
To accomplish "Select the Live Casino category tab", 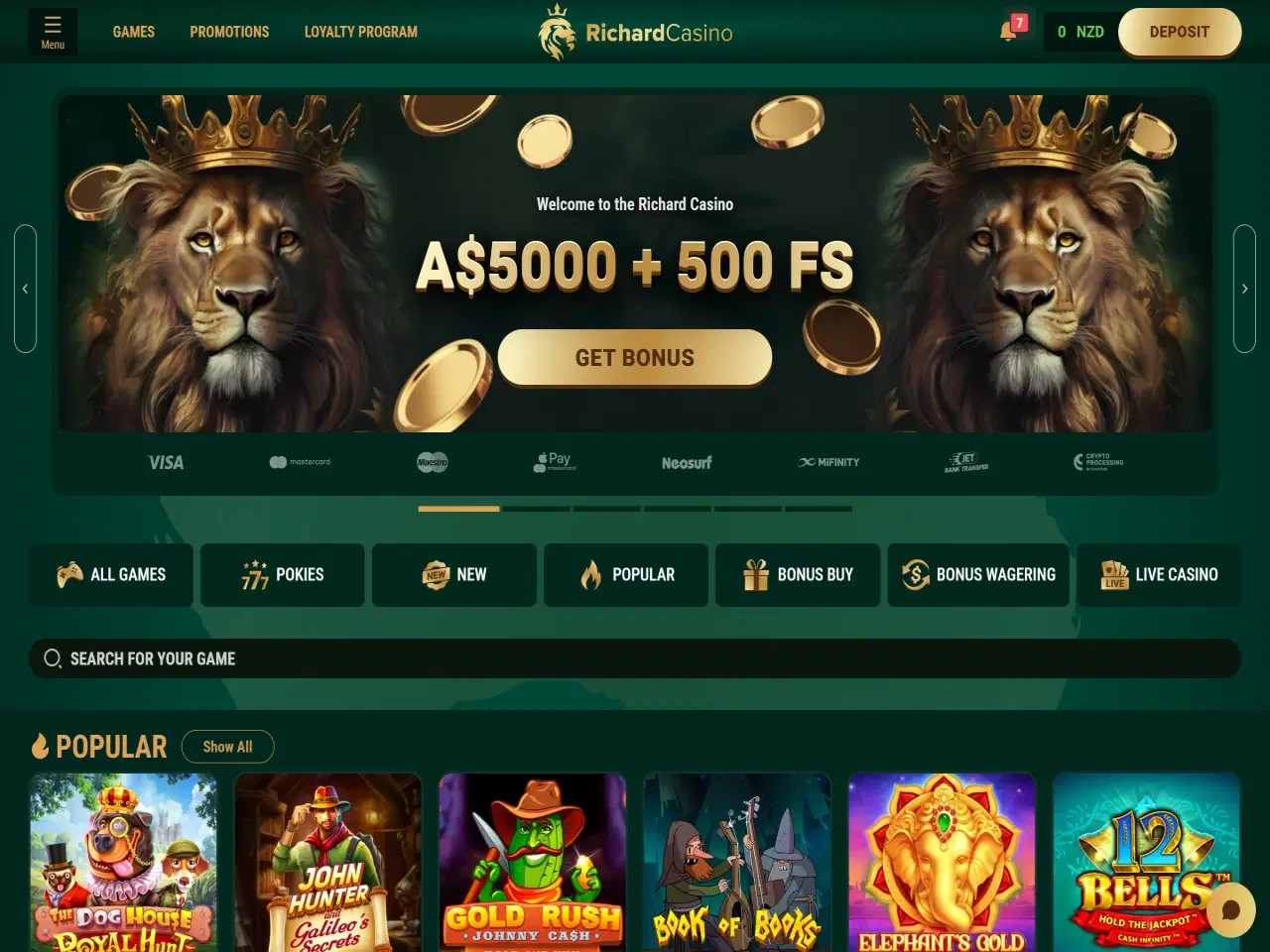I will [x=1159, y=574].
